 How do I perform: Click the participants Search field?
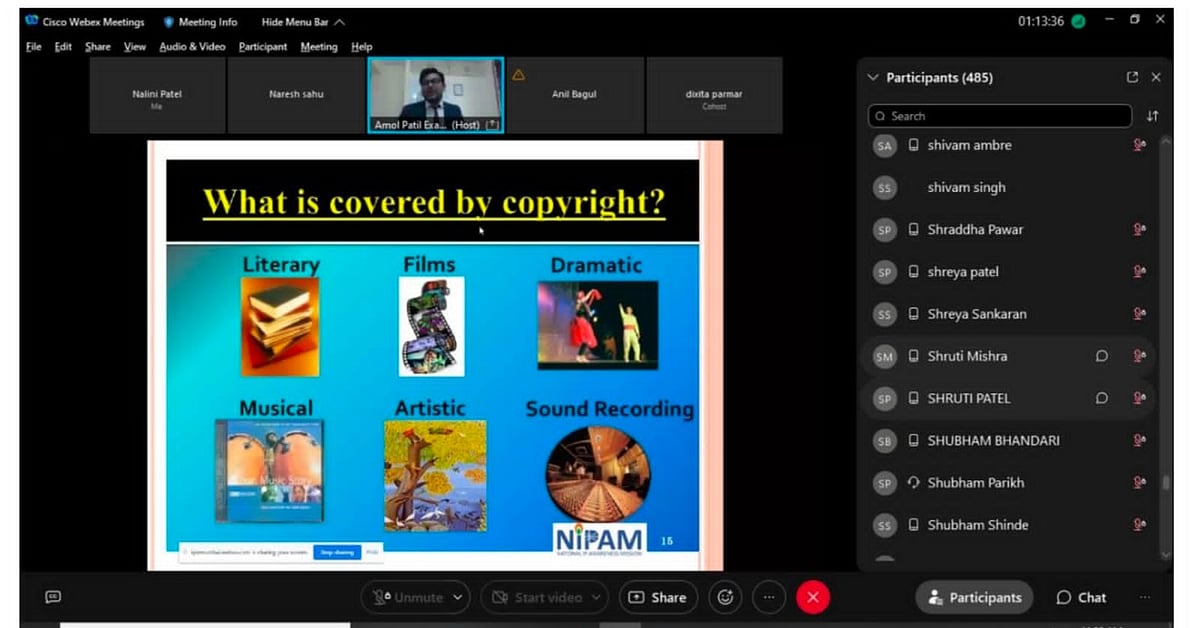(x=1000, y=116)
